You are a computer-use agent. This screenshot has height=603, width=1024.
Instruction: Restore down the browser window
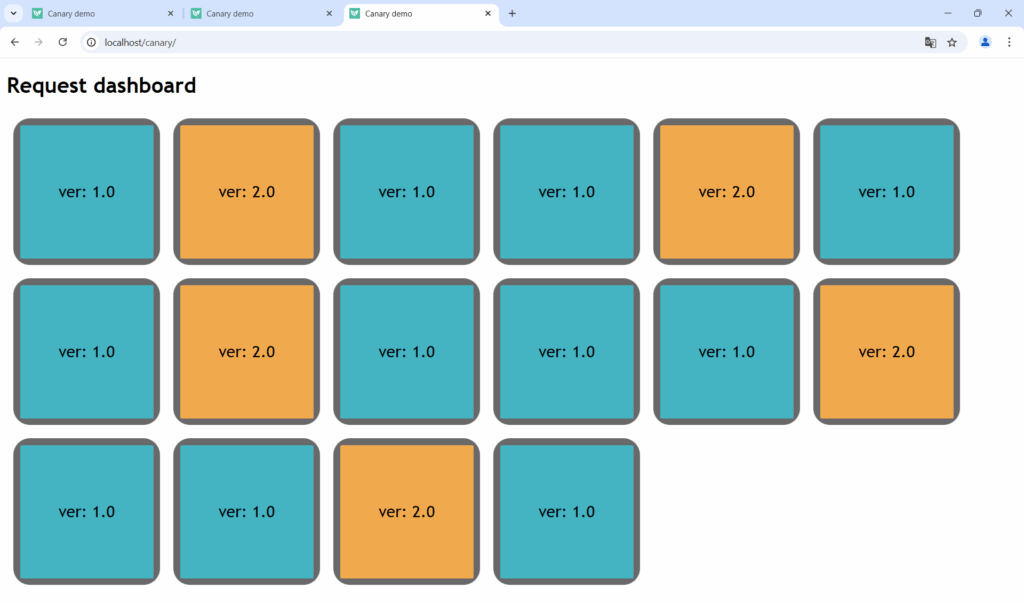click(977, 14)
